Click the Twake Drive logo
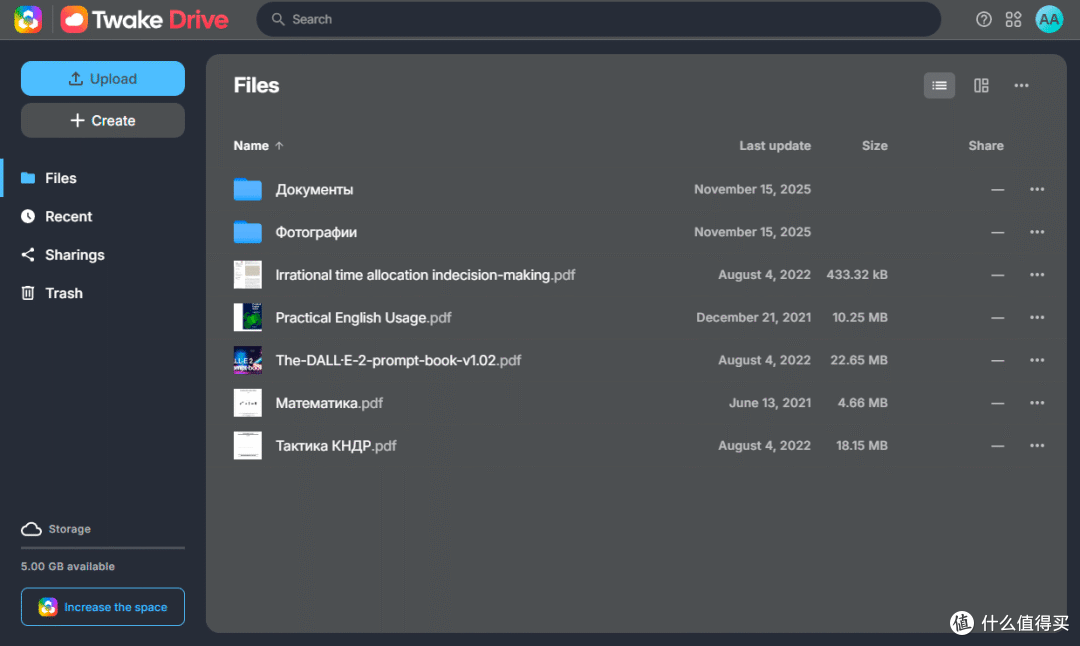1080x646 pixels. 144,19
